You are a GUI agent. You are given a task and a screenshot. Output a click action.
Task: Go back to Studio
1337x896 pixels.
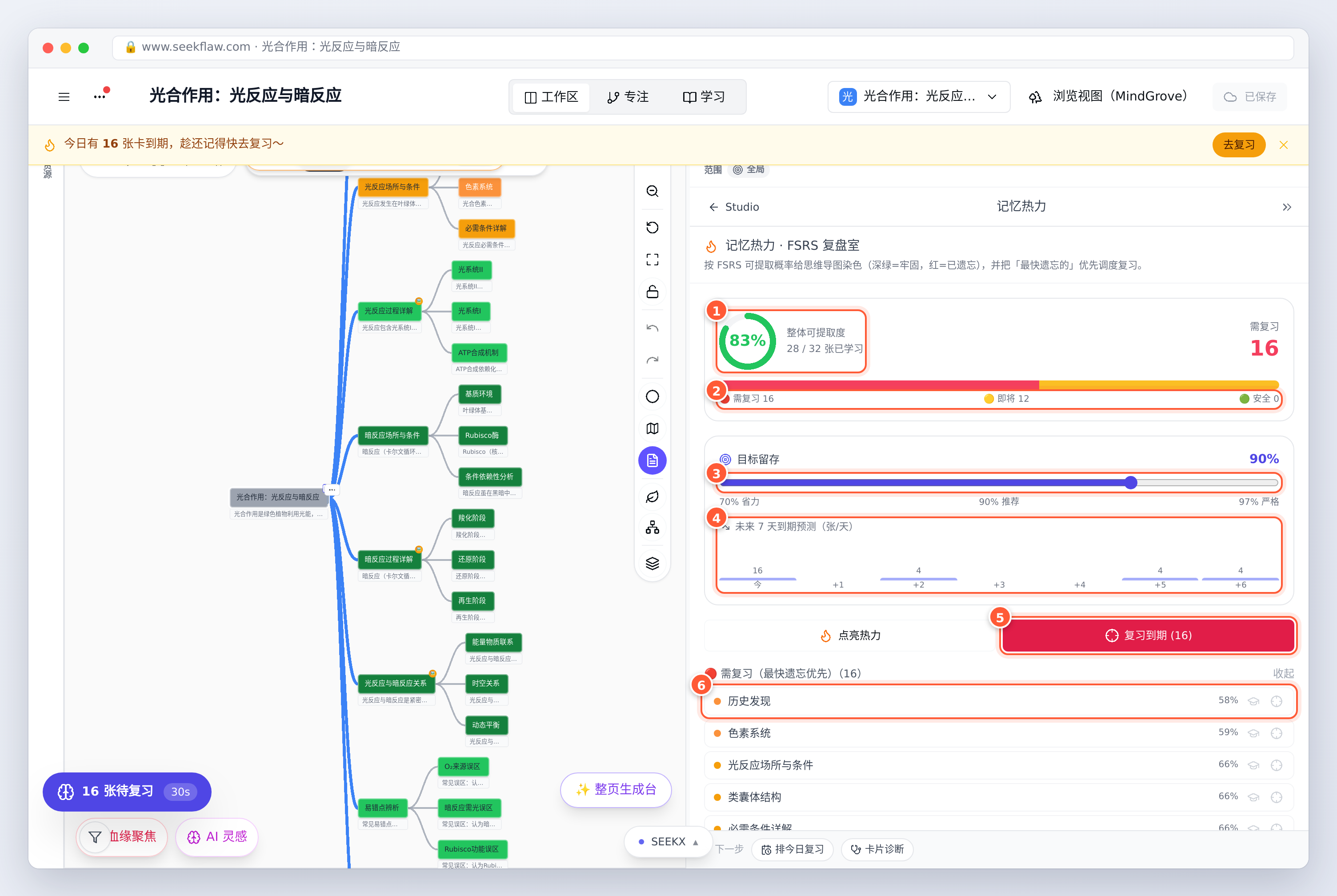pos(734,207)
